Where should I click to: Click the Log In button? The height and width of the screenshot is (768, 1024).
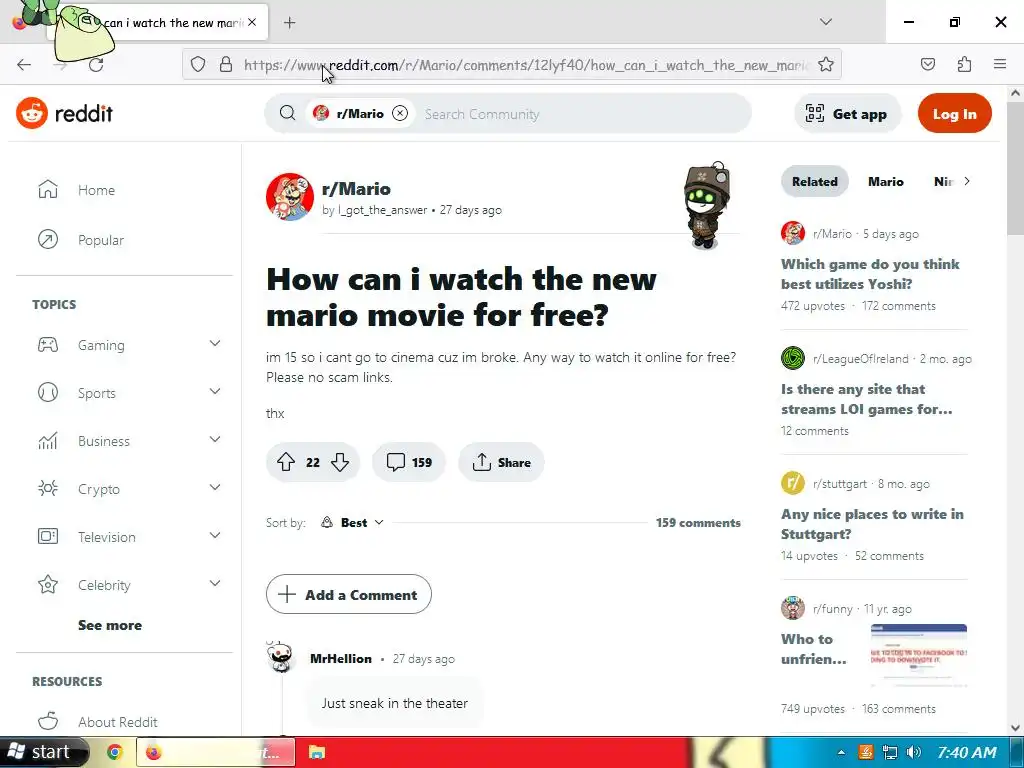coord(954,114)
